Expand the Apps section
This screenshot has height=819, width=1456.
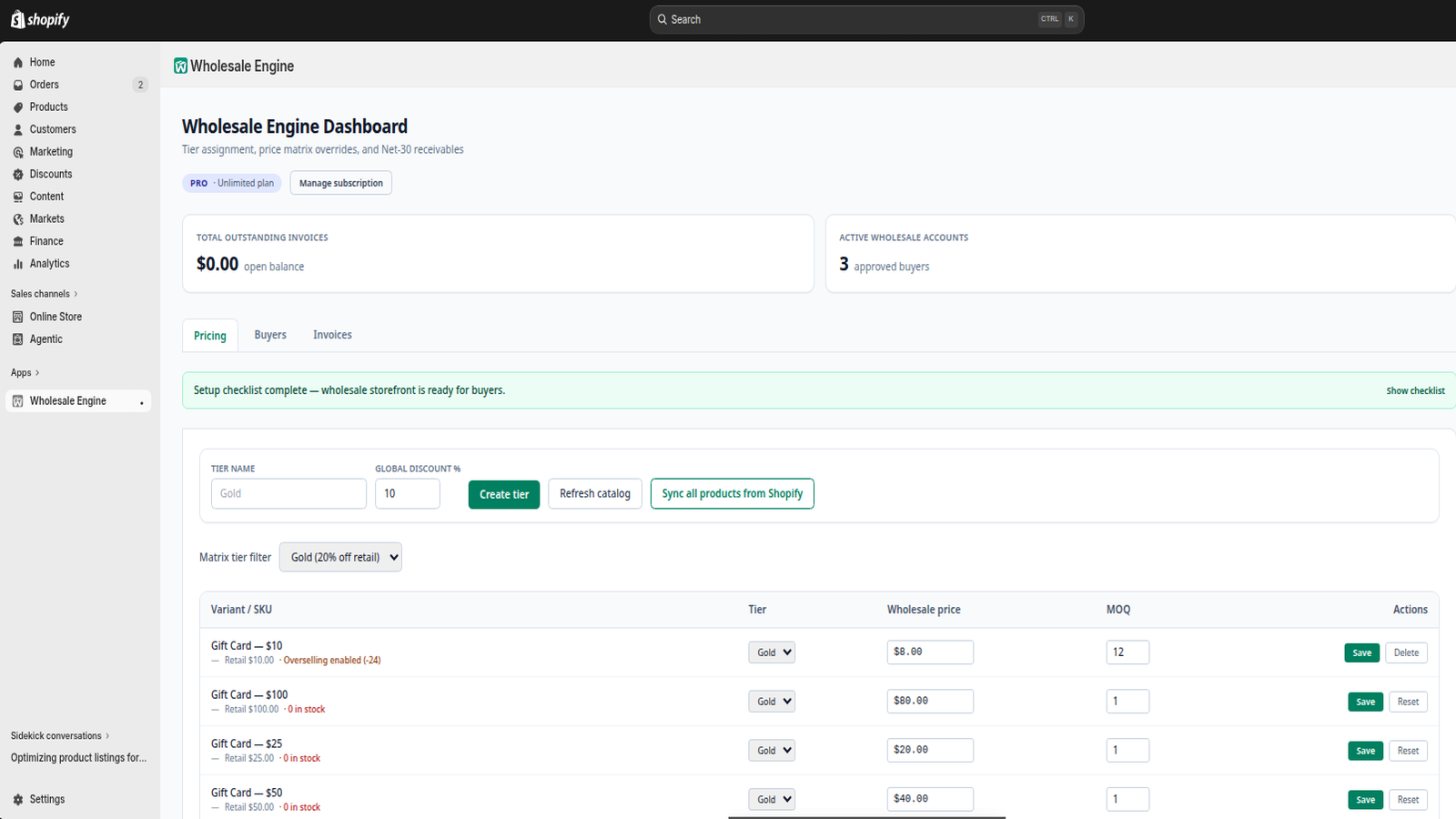[x=25, y=373]
